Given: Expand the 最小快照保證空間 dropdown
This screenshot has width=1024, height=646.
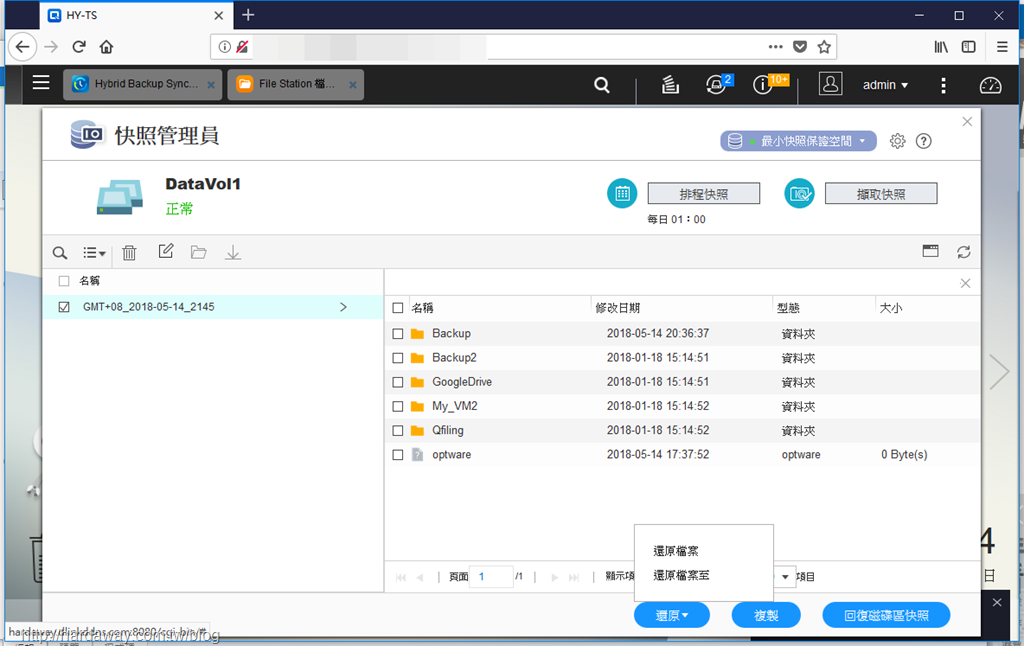Looking at the screenshot, I should point(798,141).
